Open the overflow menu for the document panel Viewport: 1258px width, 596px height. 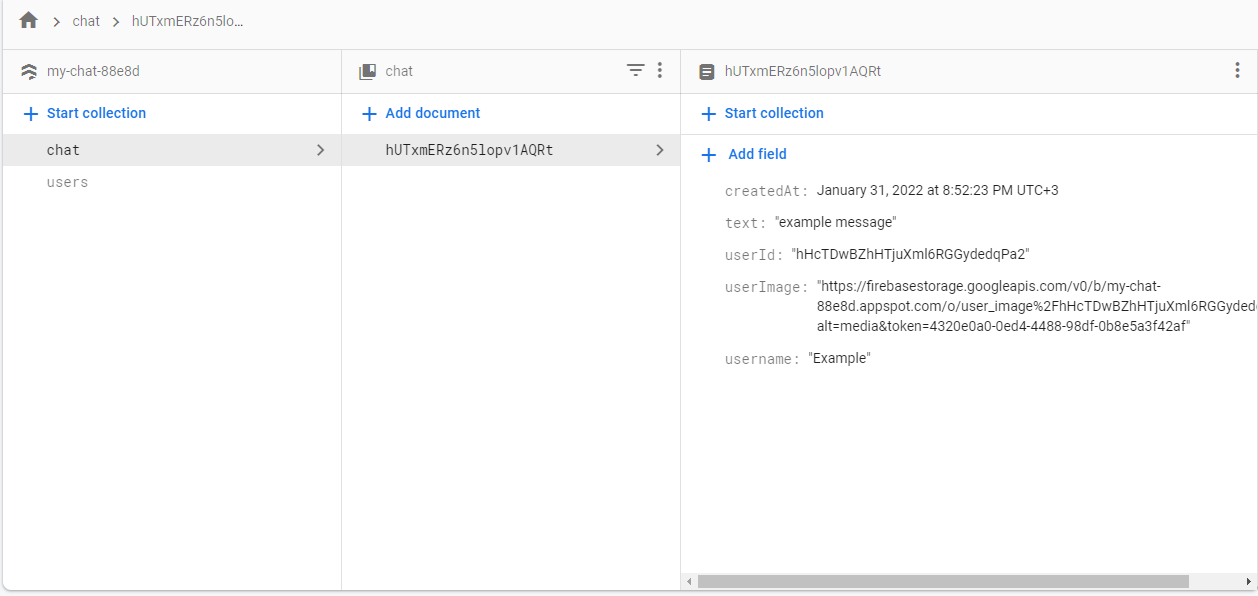pos(1237,70)
